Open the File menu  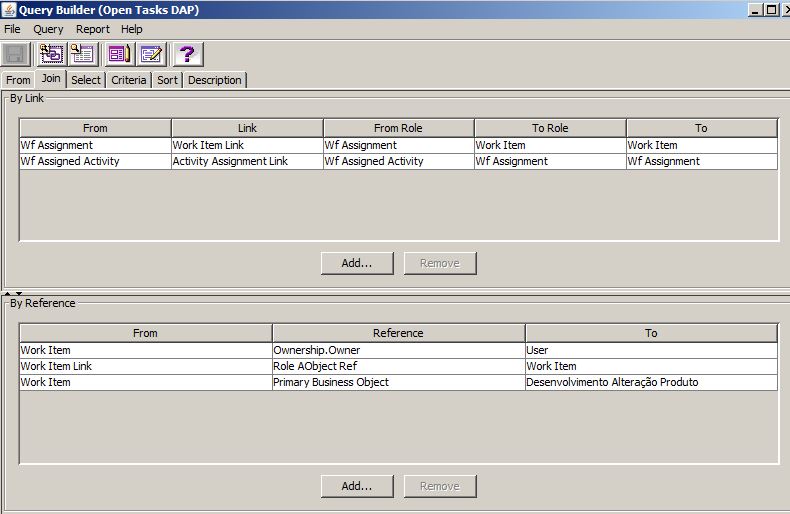click(12, 29)
